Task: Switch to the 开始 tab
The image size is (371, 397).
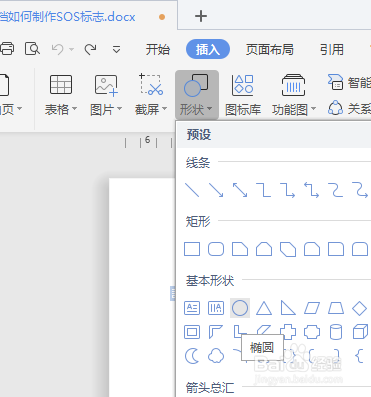Action: pyautogui.click(x=158, y=50)
